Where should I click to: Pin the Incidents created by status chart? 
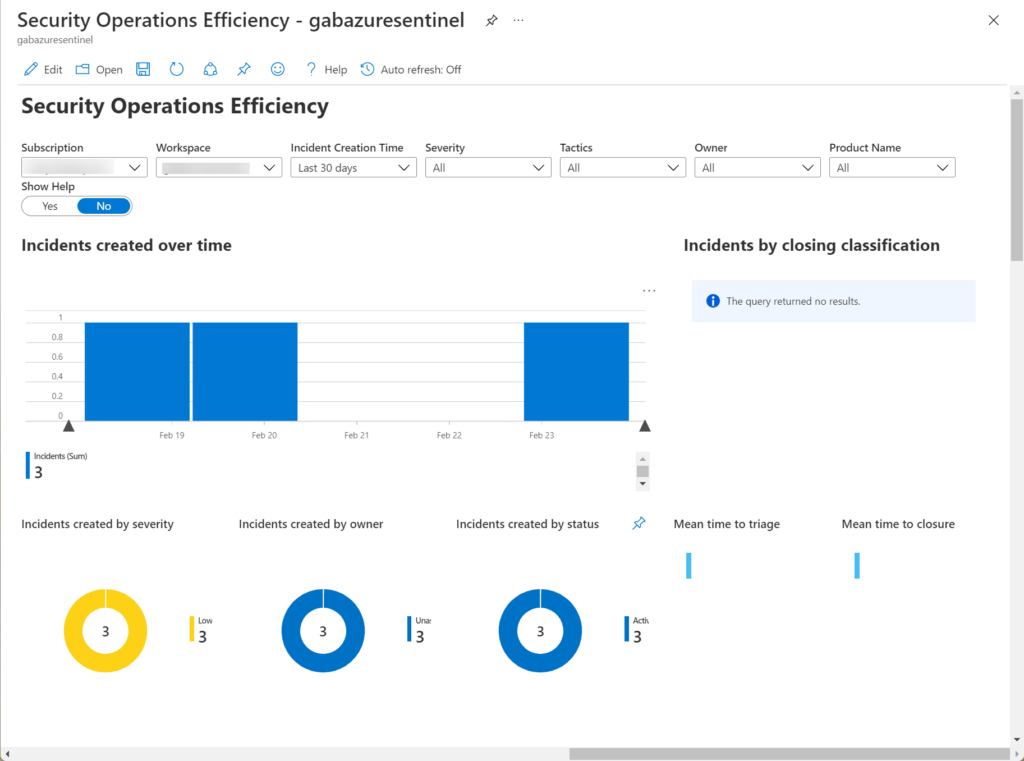(x=639, y=523)
